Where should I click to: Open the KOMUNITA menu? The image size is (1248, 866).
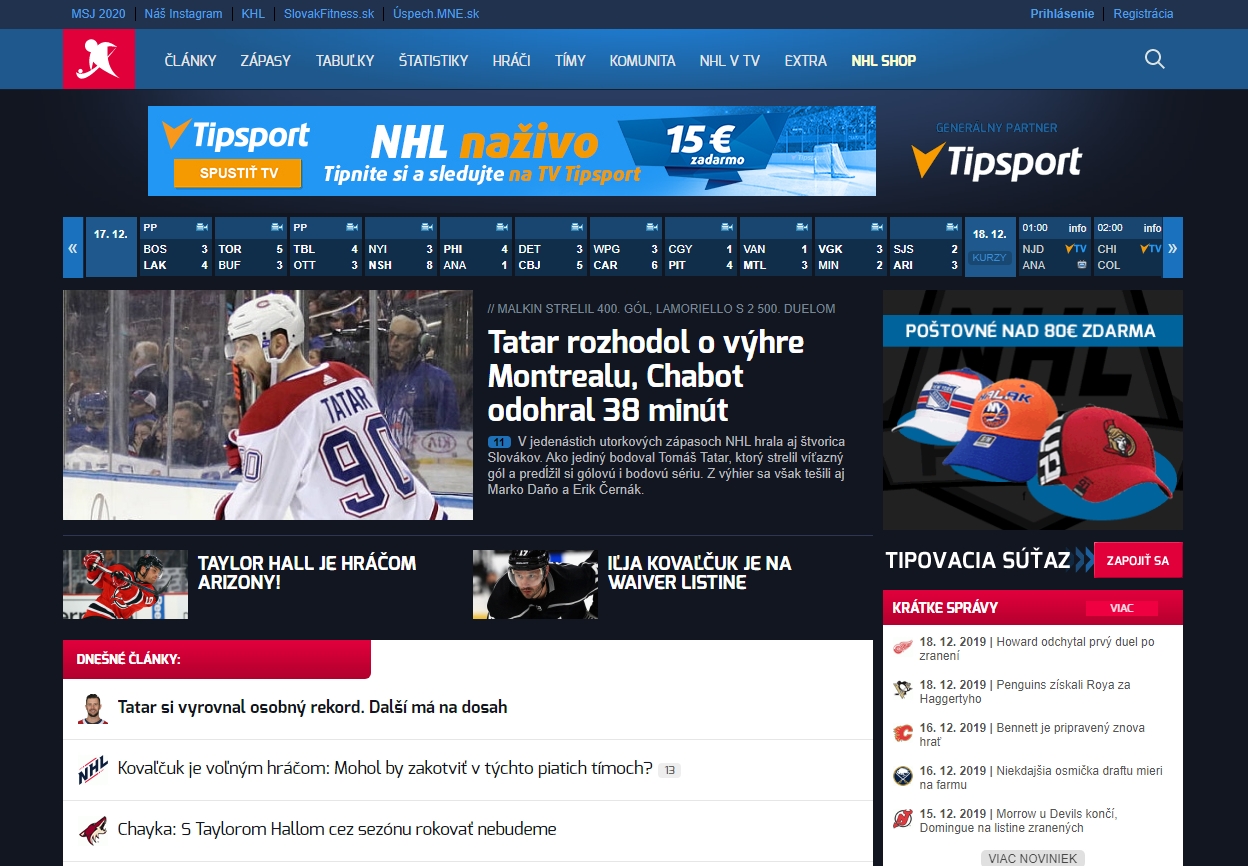[642, 60]
